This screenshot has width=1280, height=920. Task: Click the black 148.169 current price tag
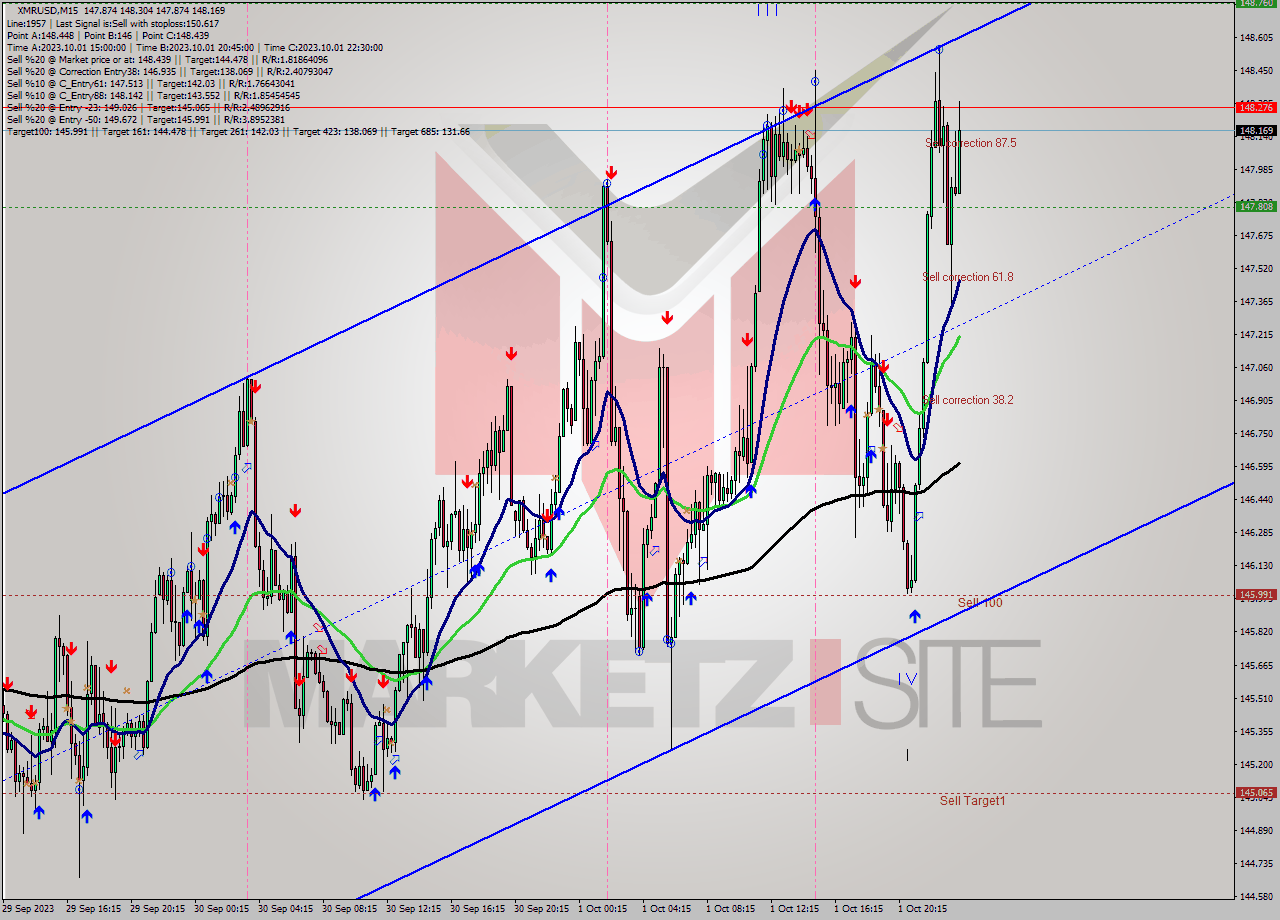tap(1256, 130)
